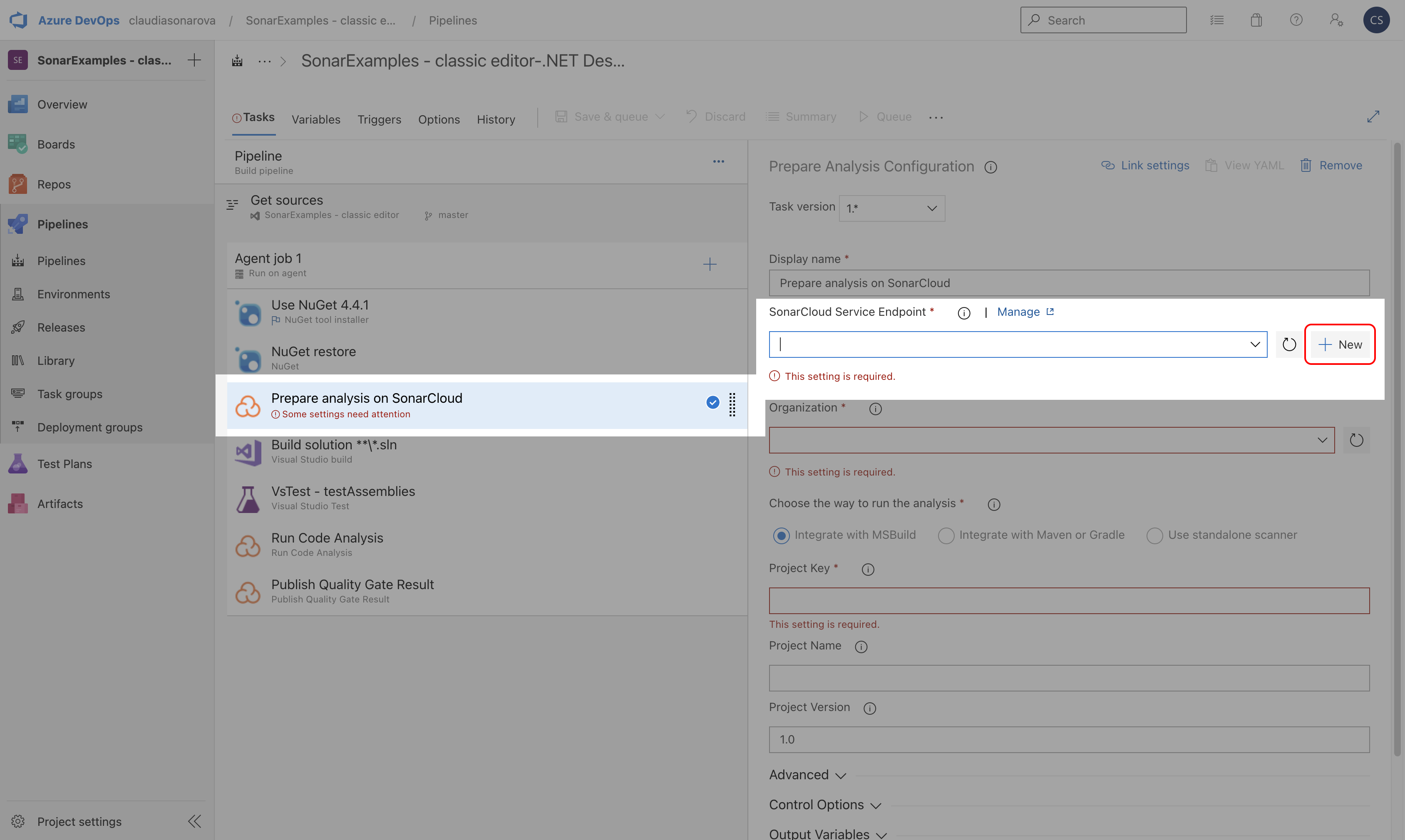Screen dimensions: 1405x840
Task: Switch to the Tasks tab
Action: [x=253, y=117]
